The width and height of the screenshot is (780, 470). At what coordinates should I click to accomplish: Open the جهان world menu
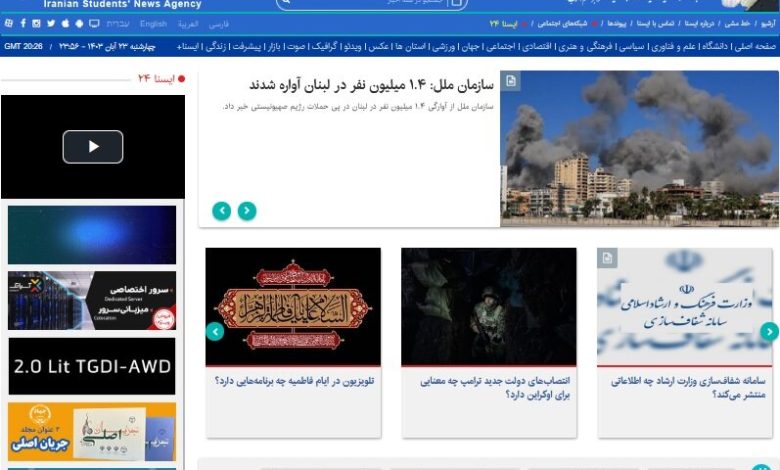pos(470,46)
